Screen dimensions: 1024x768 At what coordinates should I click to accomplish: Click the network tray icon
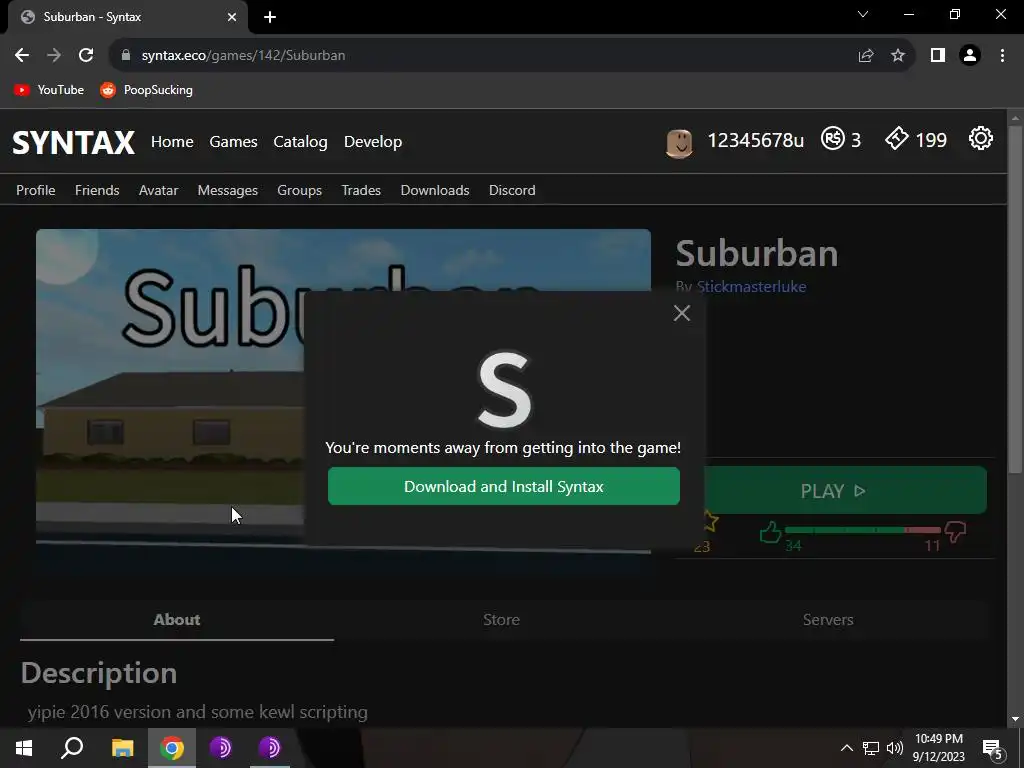click(871, 748)
